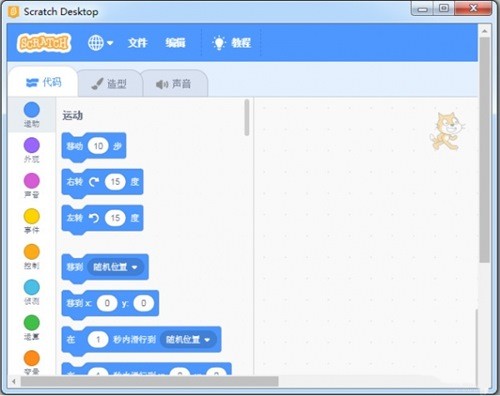Click the window's right vertical scrollbar thumb
This screenshot has height=396, width=500.
click(x=485, y=150)
